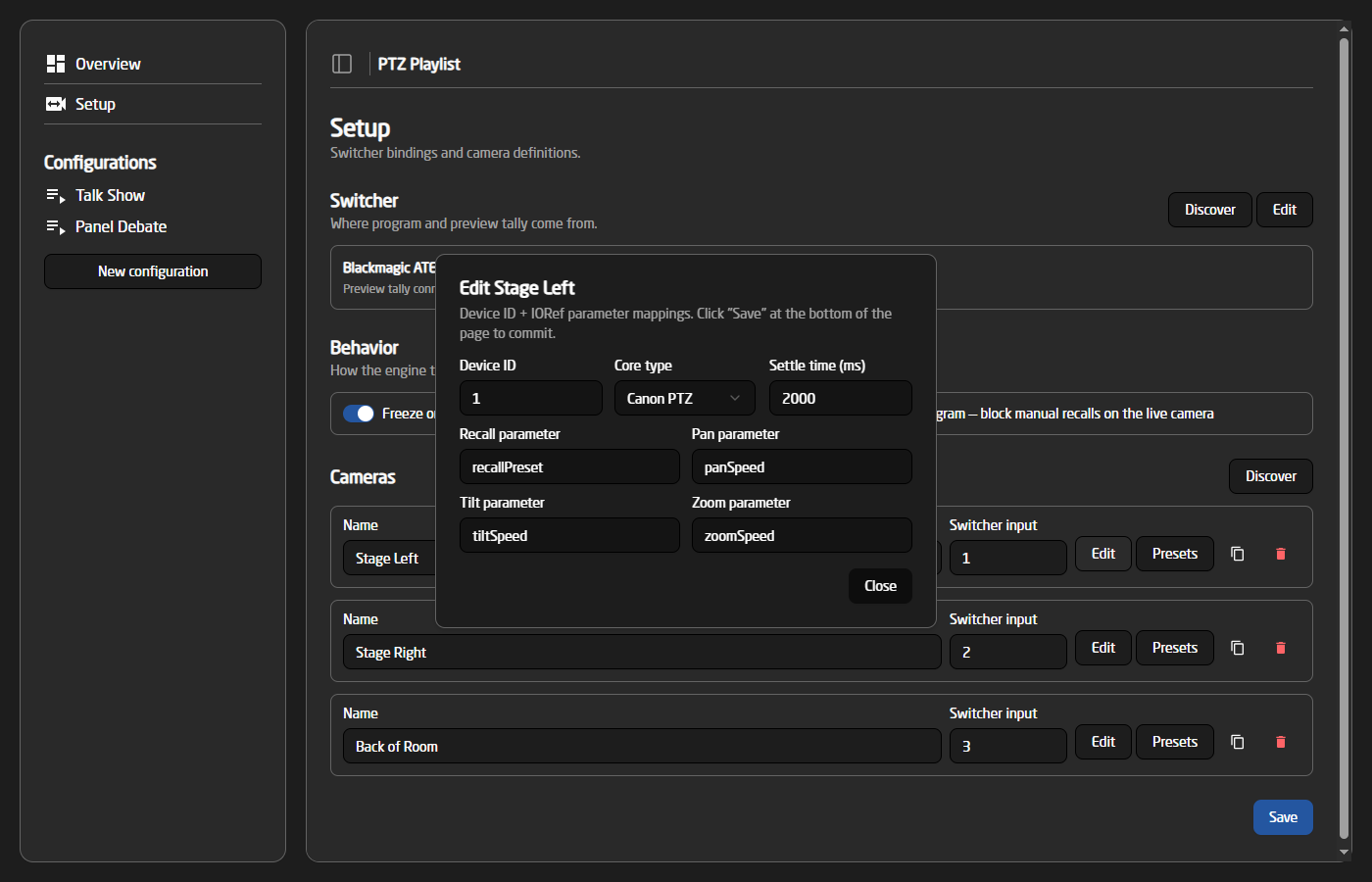Edit the Back of Room camera
The image size is (1372, 882).
1103,742
